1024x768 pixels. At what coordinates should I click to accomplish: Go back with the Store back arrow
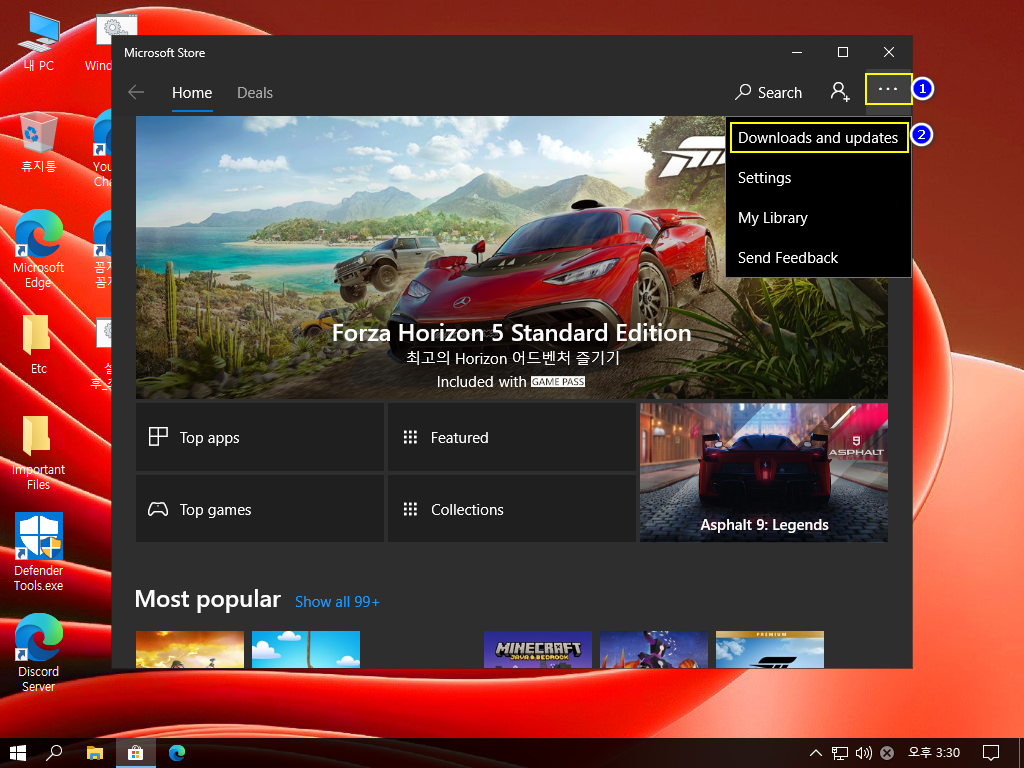pos(136,92)
